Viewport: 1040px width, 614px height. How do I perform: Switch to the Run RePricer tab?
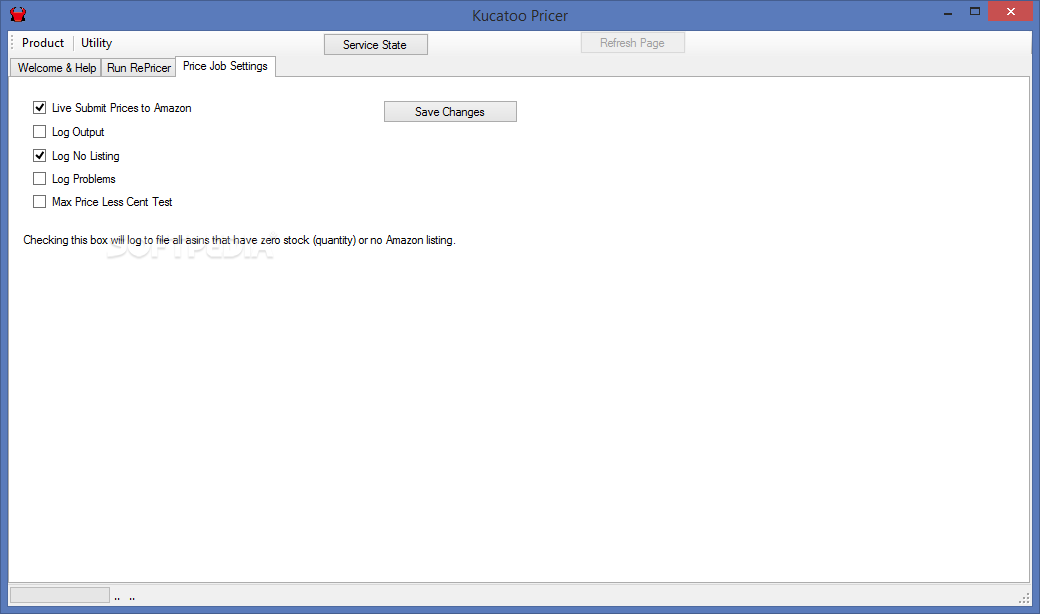coord(139,68)
